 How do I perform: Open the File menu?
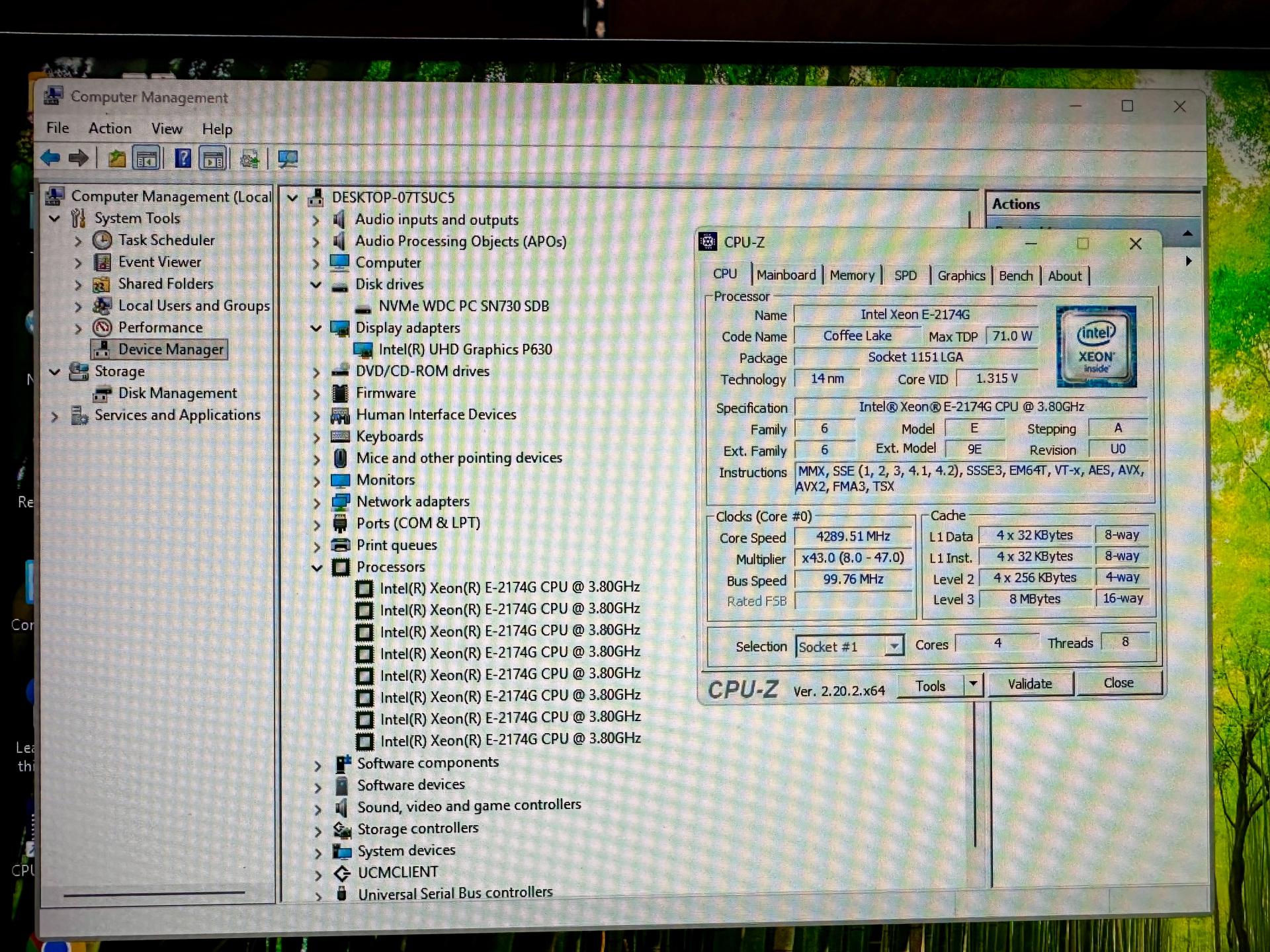point(58,128)
